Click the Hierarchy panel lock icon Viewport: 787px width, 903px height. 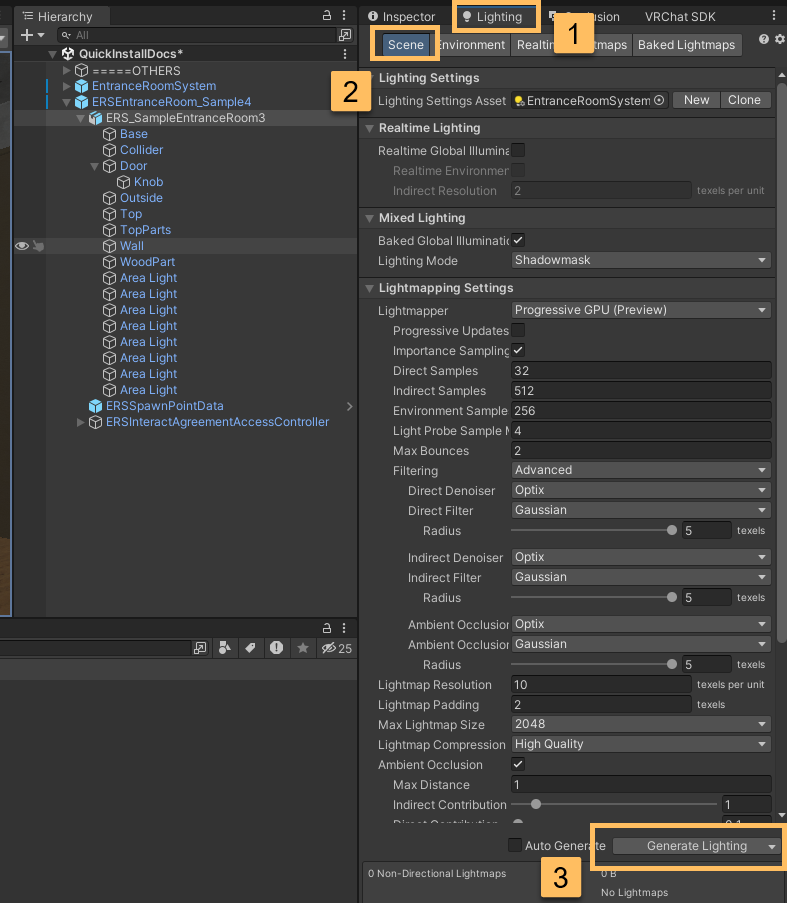[x=327, y=16]
